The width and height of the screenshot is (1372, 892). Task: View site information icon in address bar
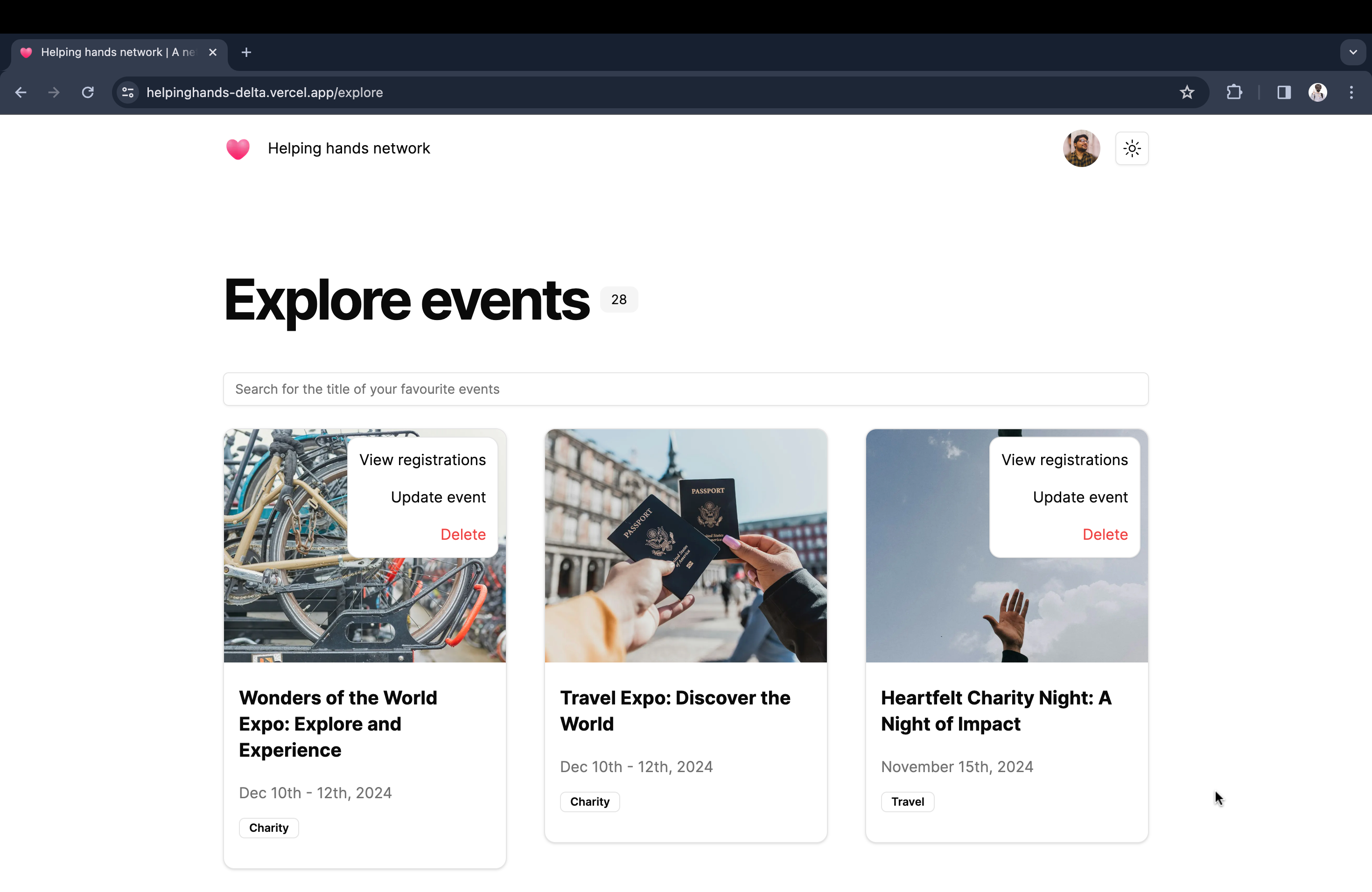pyautogui.click(x=128, y=92)
